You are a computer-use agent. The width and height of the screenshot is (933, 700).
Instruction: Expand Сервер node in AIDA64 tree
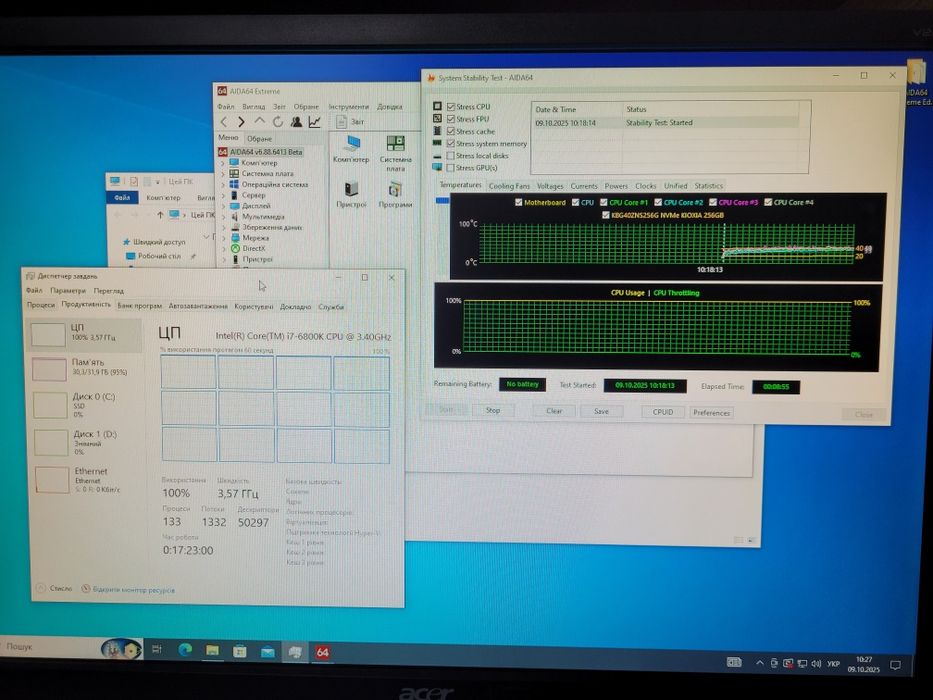pyautogui.click(x=223, y=195)
